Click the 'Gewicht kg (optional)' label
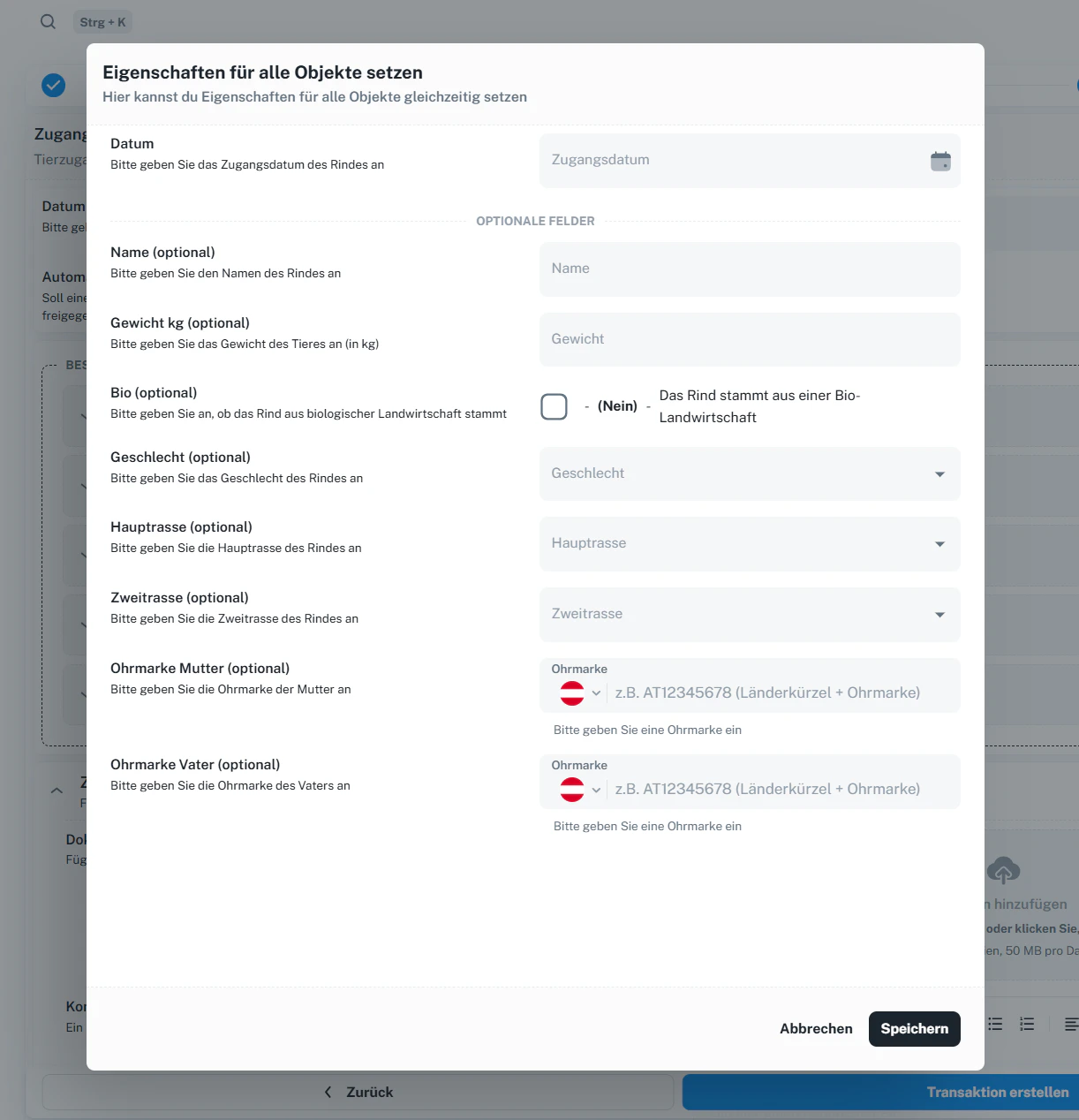Image resolution: width=1079 pixels, height=1120 pixels. pos(180,323)
